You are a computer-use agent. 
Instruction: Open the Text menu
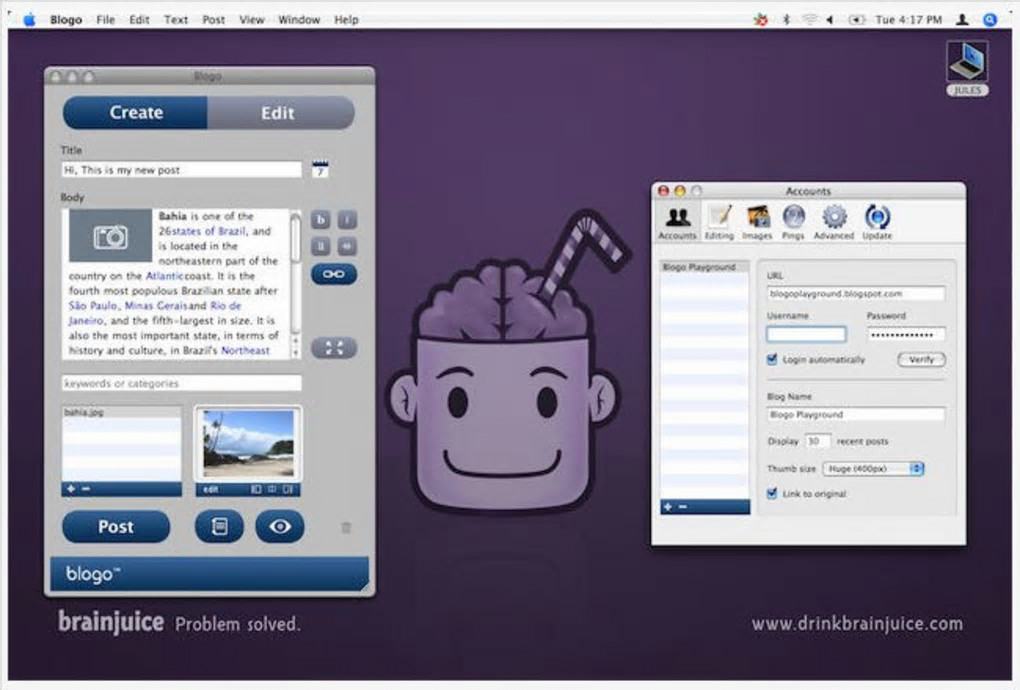point(176,20)
